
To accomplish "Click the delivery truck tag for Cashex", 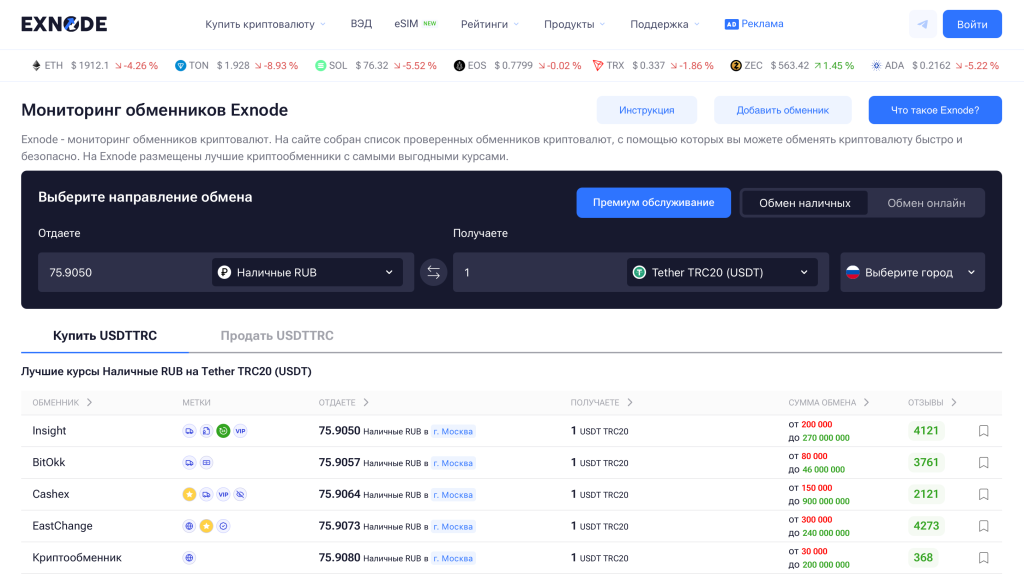I will click(206, 494).
